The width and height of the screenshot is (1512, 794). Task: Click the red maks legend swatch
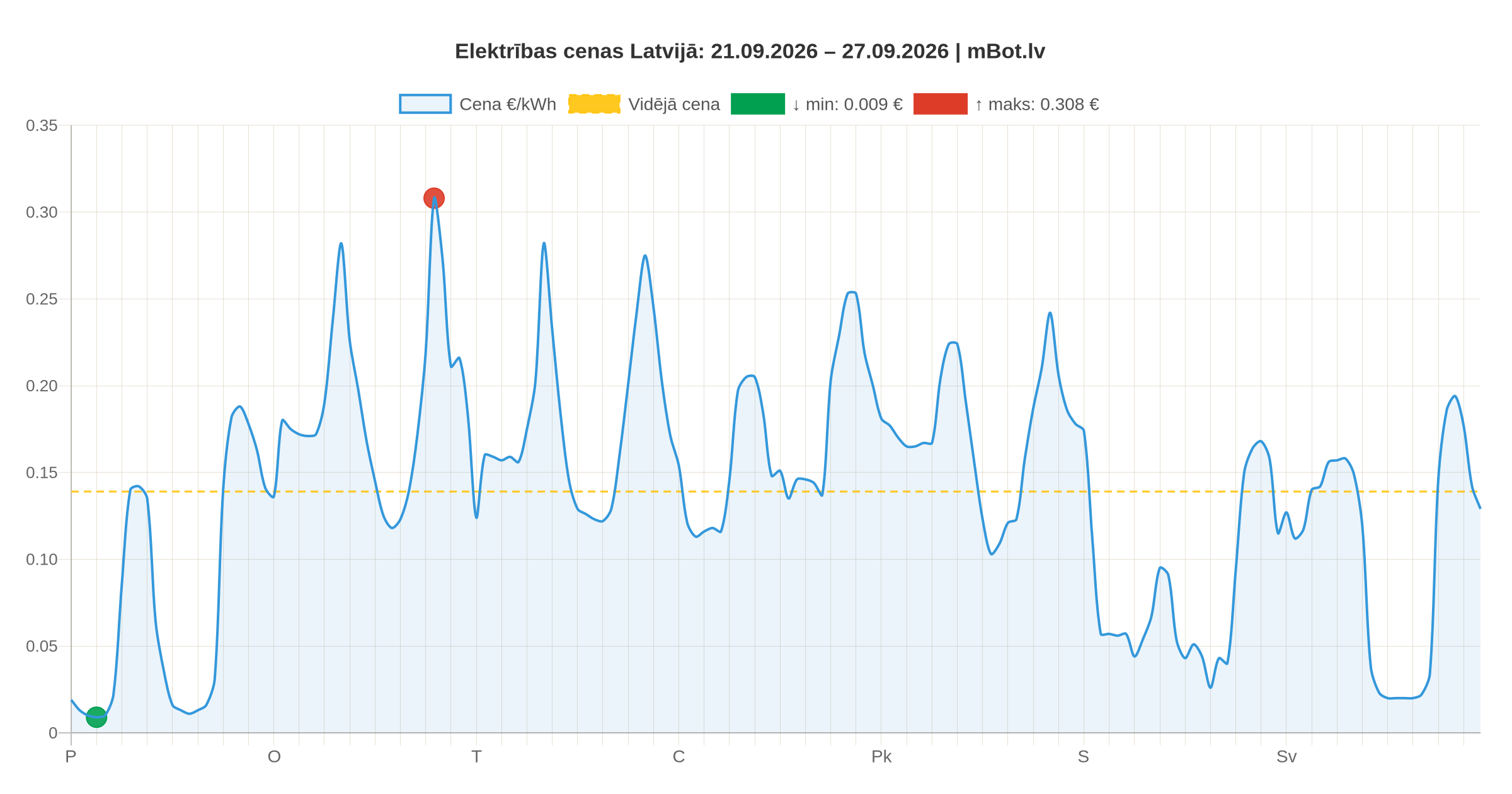[x=941, y=104]
